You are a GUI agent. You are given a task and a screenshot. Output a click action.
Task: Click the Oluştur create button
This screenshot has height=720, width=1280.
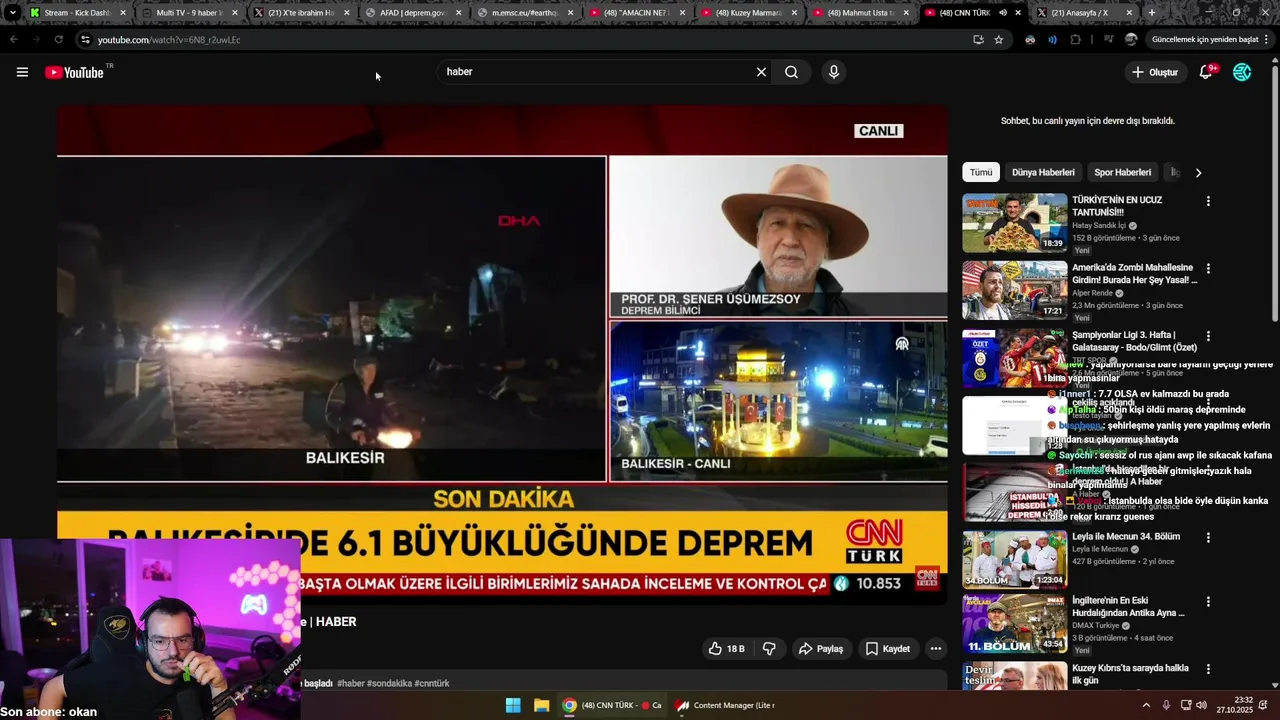[x=1155, y=72]
